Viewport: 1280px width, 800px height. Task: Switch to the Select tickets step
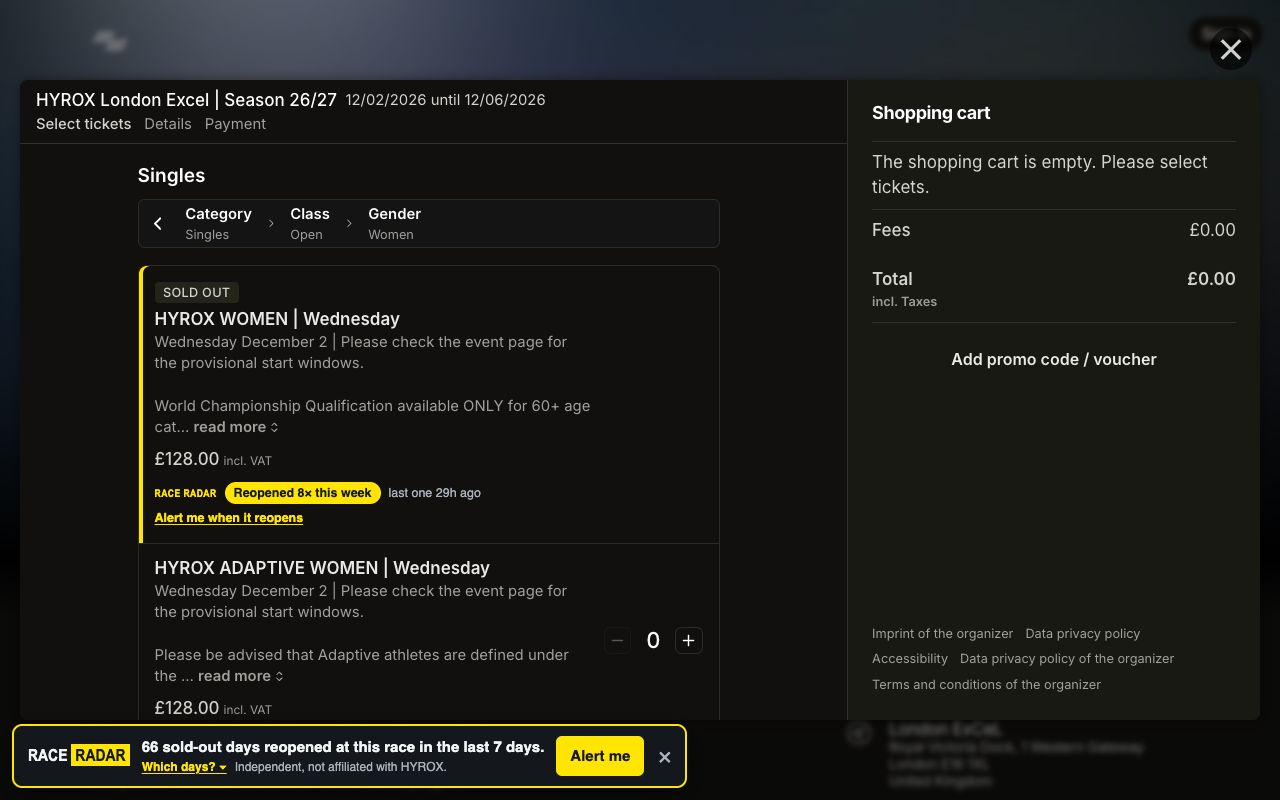click(x=84, y=124)
